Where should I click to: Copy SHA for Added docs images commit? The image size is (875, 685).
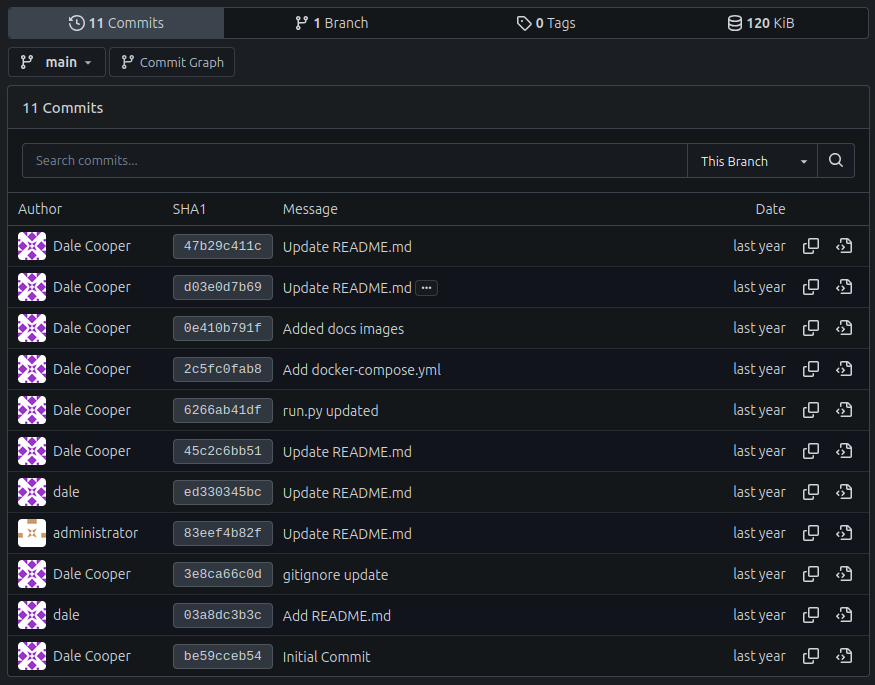810,328
